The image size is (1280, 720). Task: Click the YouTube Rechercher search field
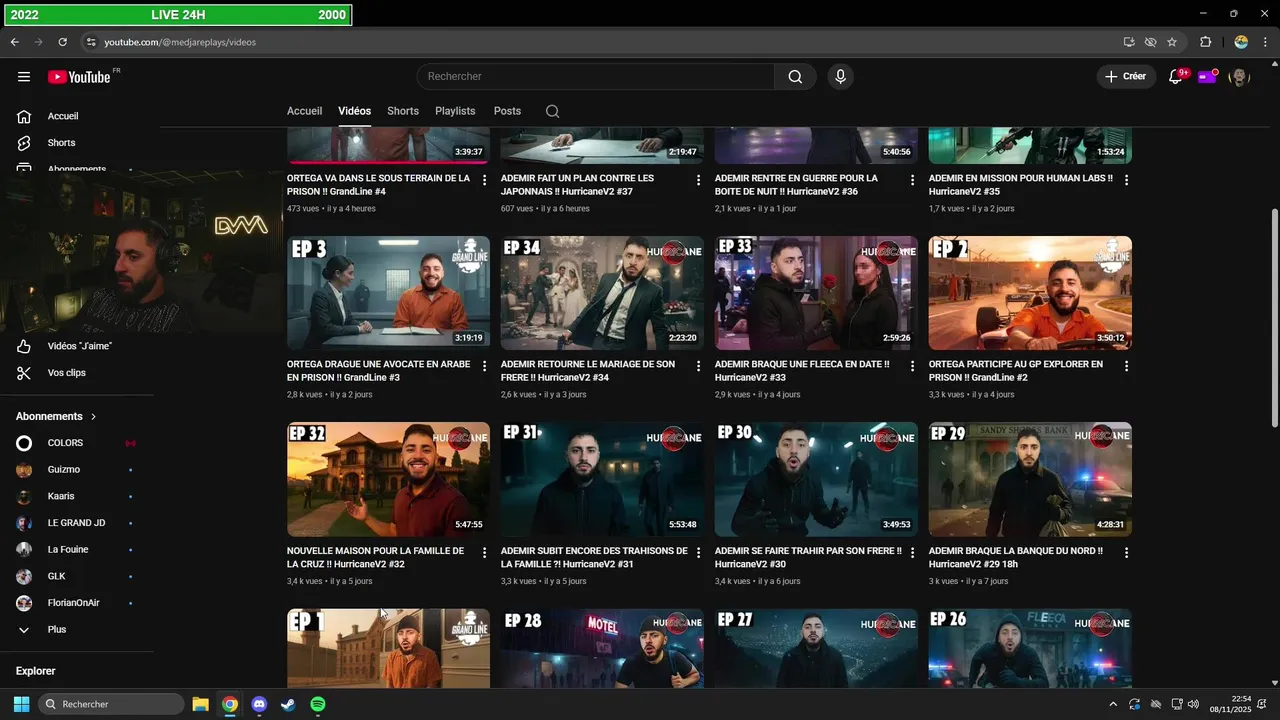pos(595,77)
